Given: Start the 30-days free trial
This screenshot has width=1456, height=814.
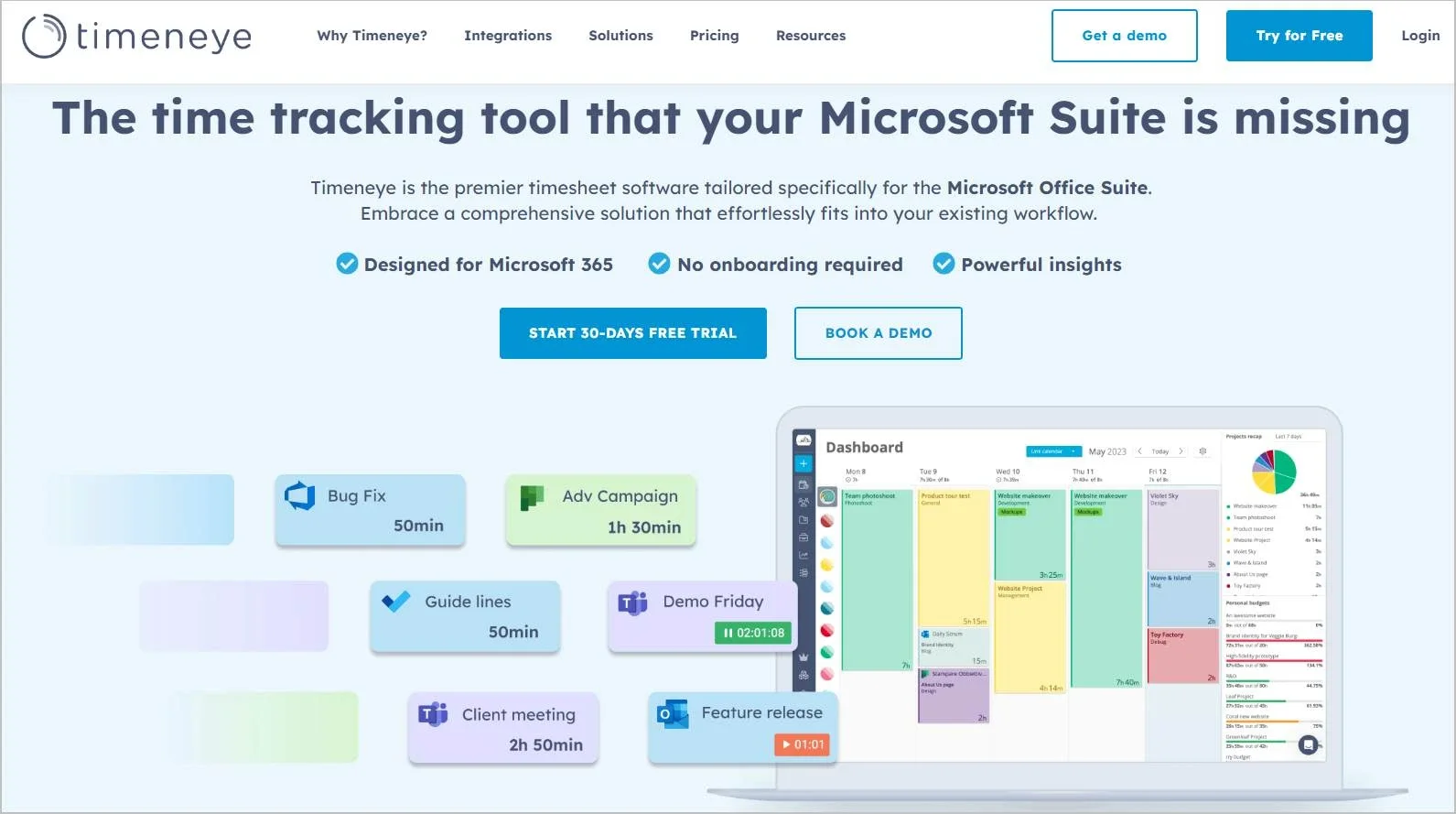Looking at the screenshot, I should [632, 333].
